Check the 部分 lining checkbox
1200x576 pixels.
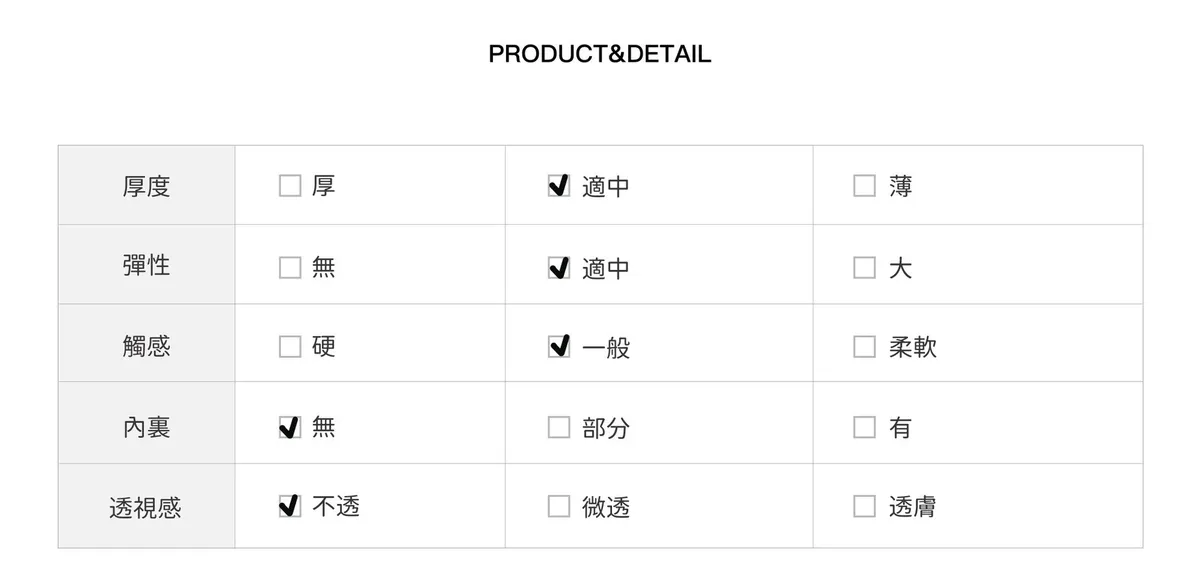(x=559, y=427)
